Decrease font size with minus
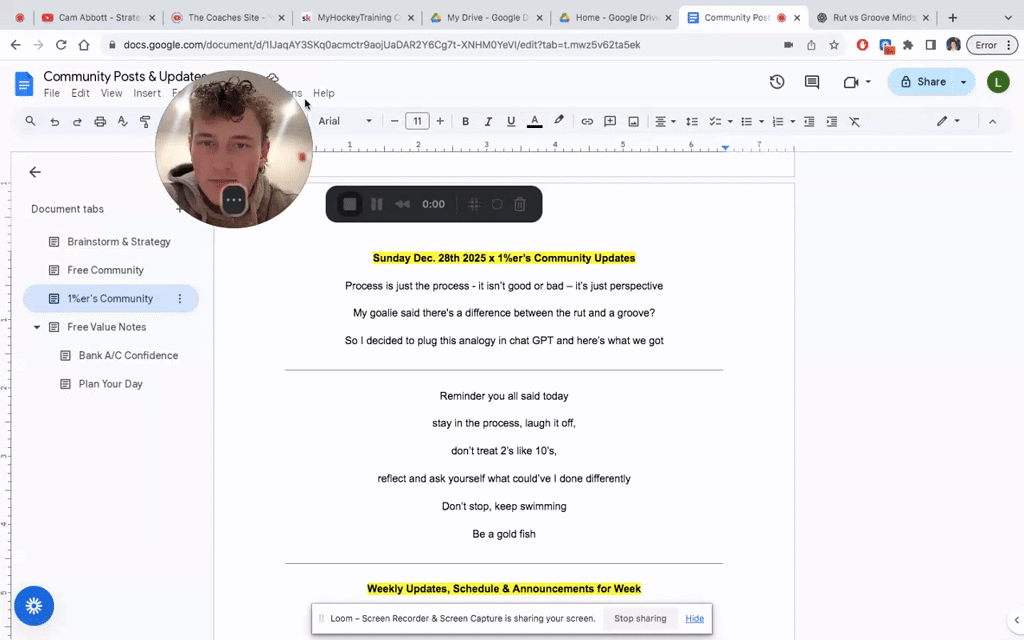1024x640 pixels. tap(394, 121)
